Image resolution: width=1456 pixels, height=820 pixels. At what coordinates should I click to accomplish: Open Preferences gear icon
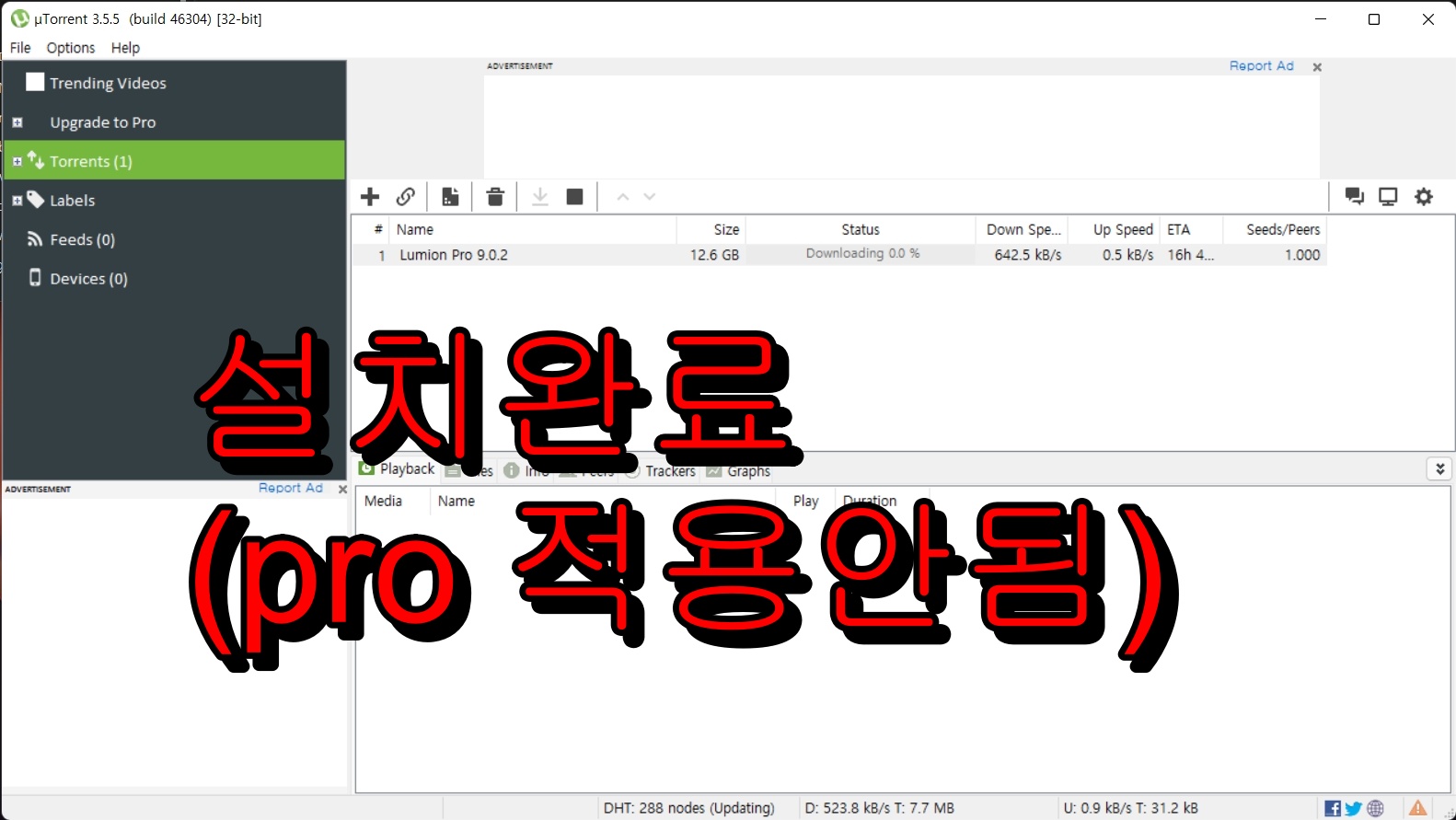click(x=1424, y=196)
